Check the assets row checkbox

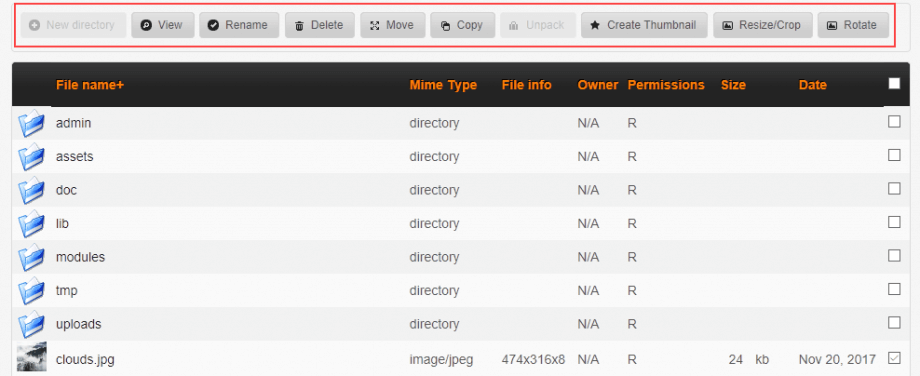click(x=894, y=155)
